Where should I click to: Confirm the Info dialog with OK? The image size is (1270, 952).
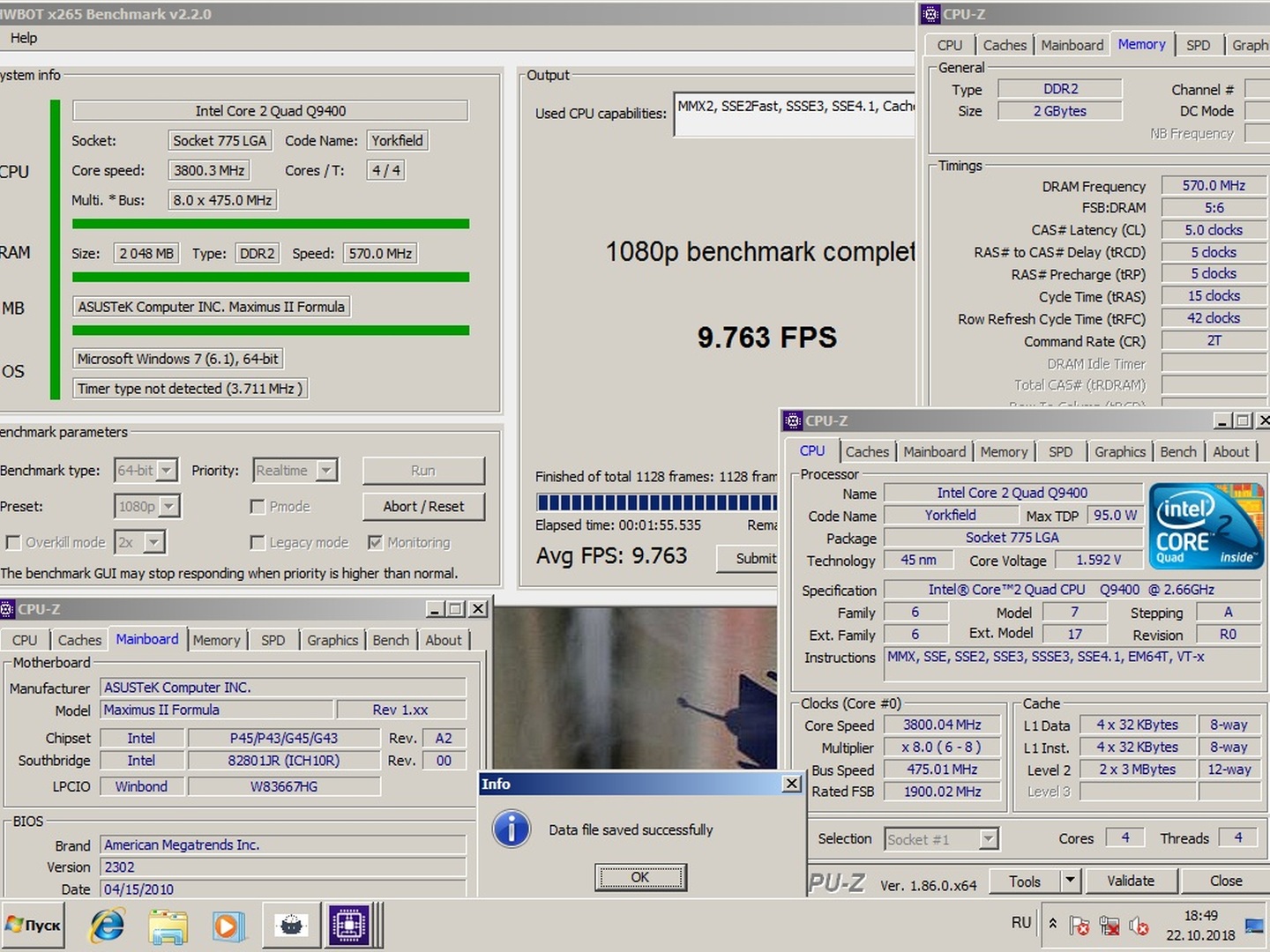[x=640, y=877]
